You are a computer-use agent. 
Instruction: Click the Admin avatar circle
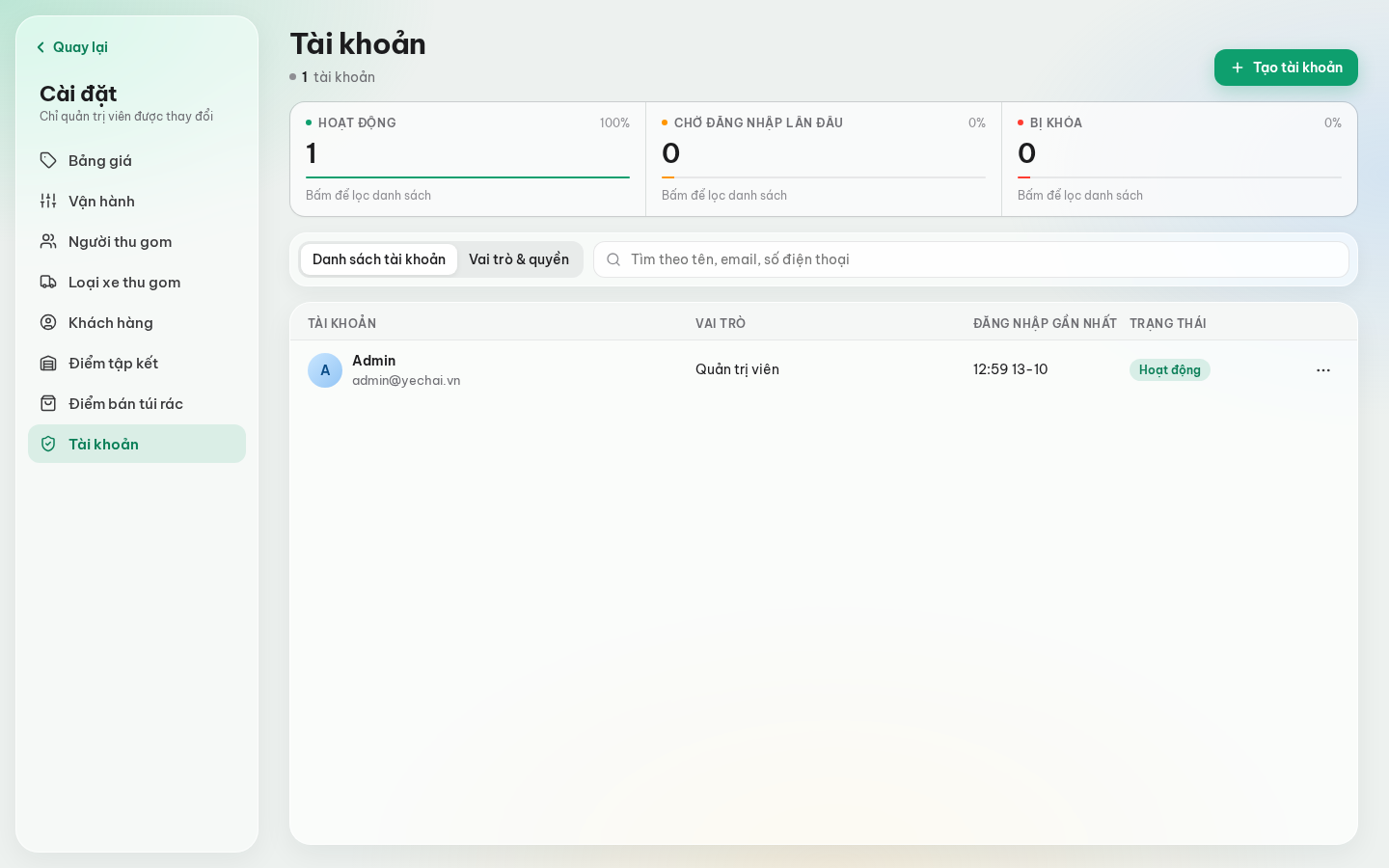pyautogui.click(x=325, y=370)
